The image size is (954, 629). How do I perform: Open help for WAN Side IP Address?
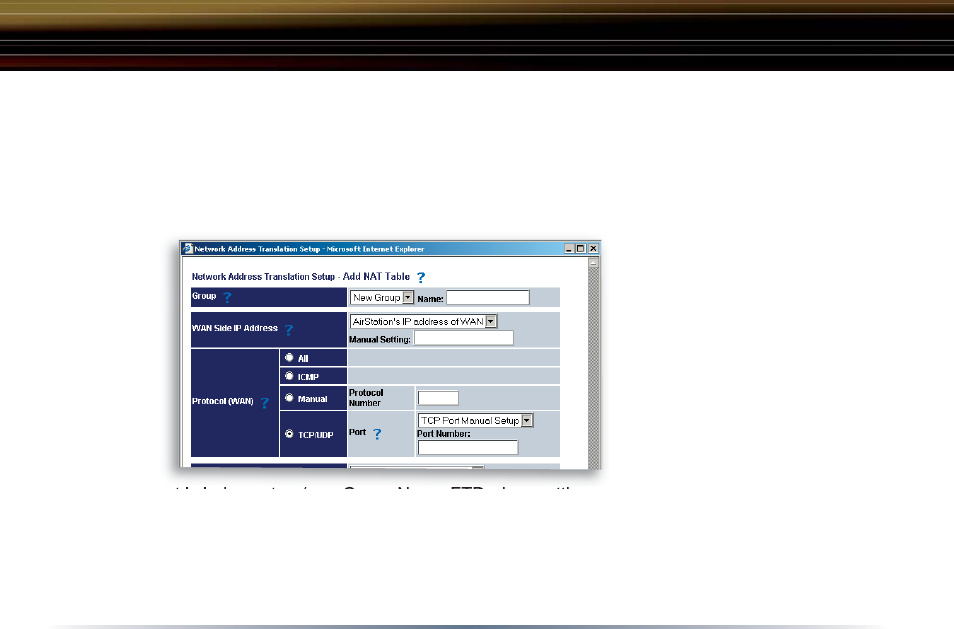click(288, 330)
